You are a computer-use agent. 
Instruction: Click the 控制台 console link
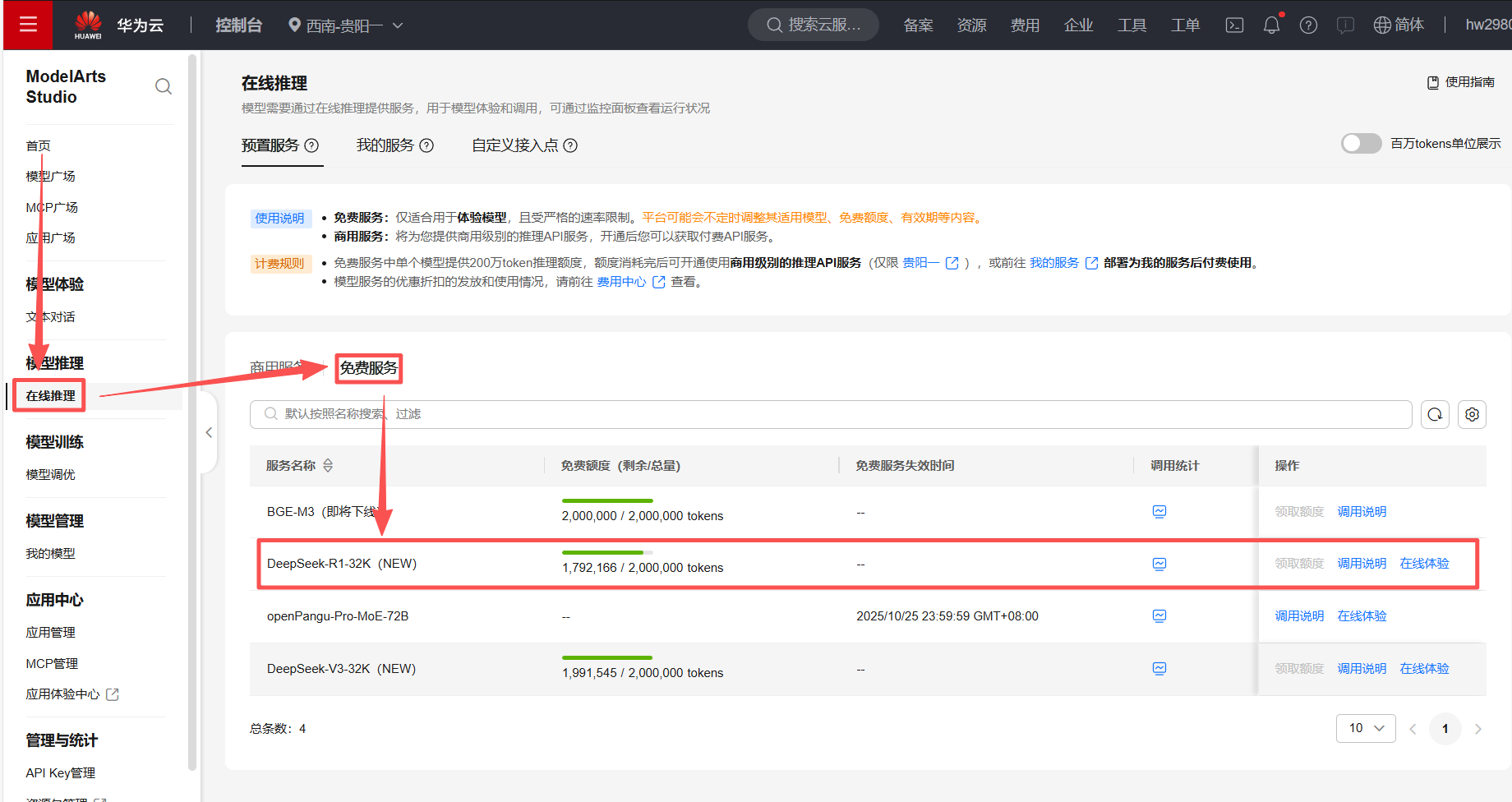tap(238, 25)
